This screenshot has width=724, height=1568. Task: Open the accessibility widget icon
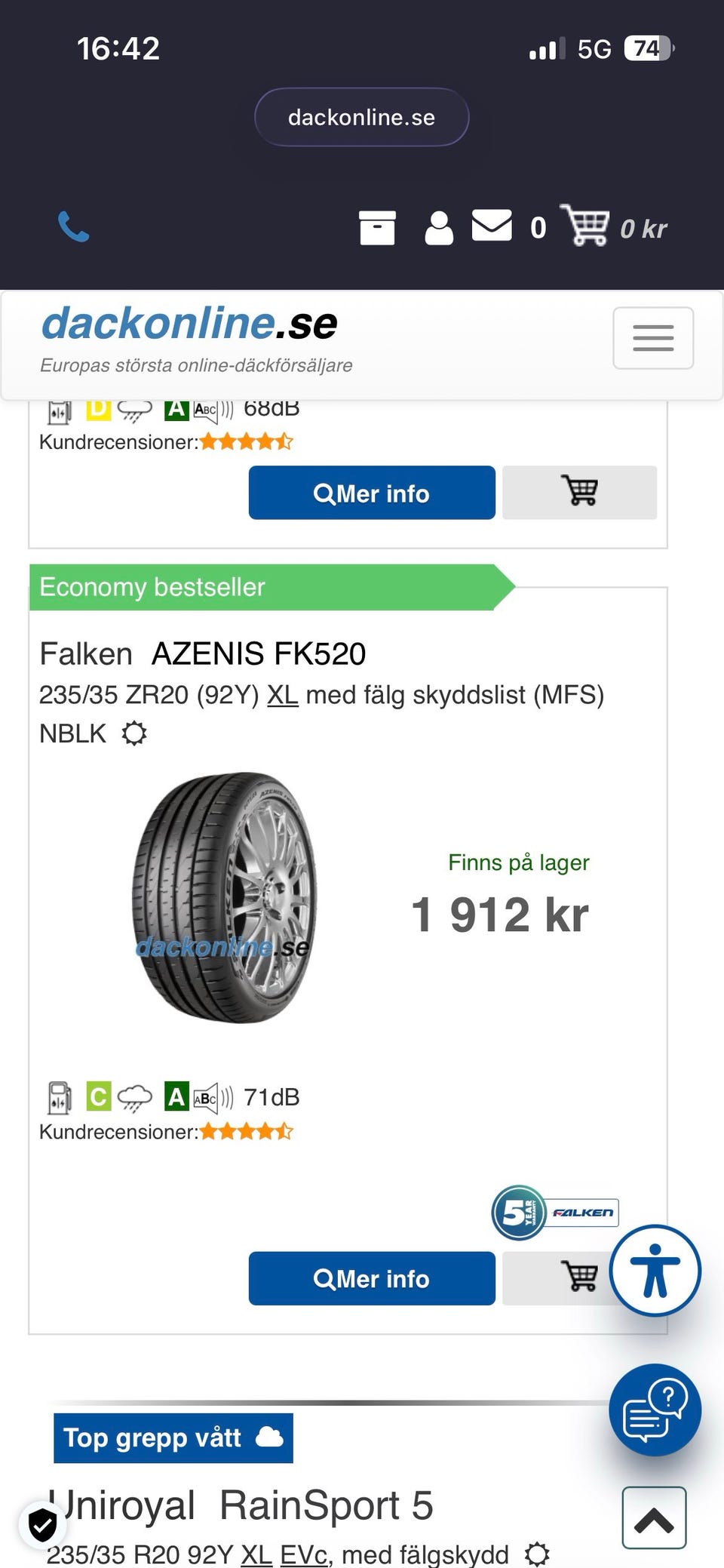pyautogui.click(x=655, y=1271)
